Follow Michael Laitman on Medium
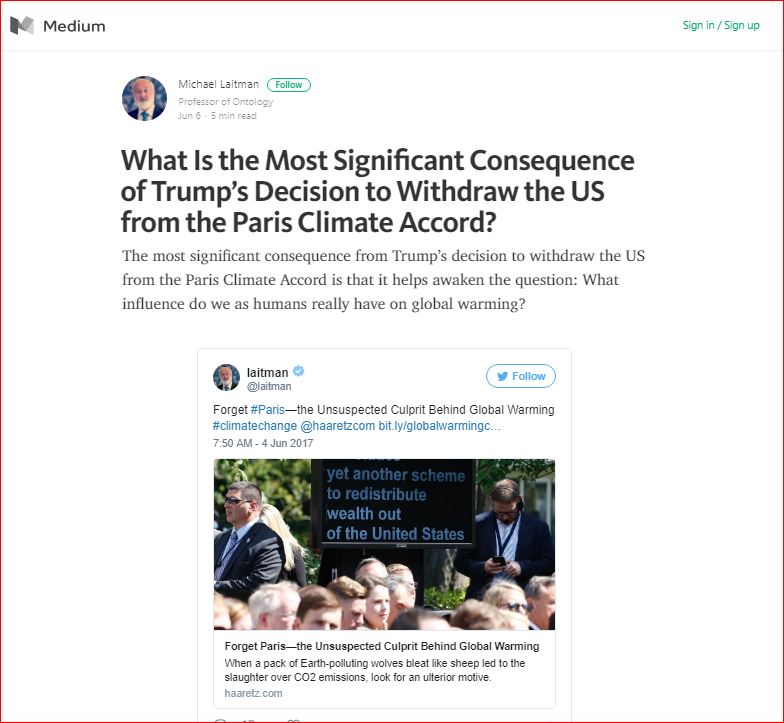This screenshot has height=723, width=784. coord(289,85)
